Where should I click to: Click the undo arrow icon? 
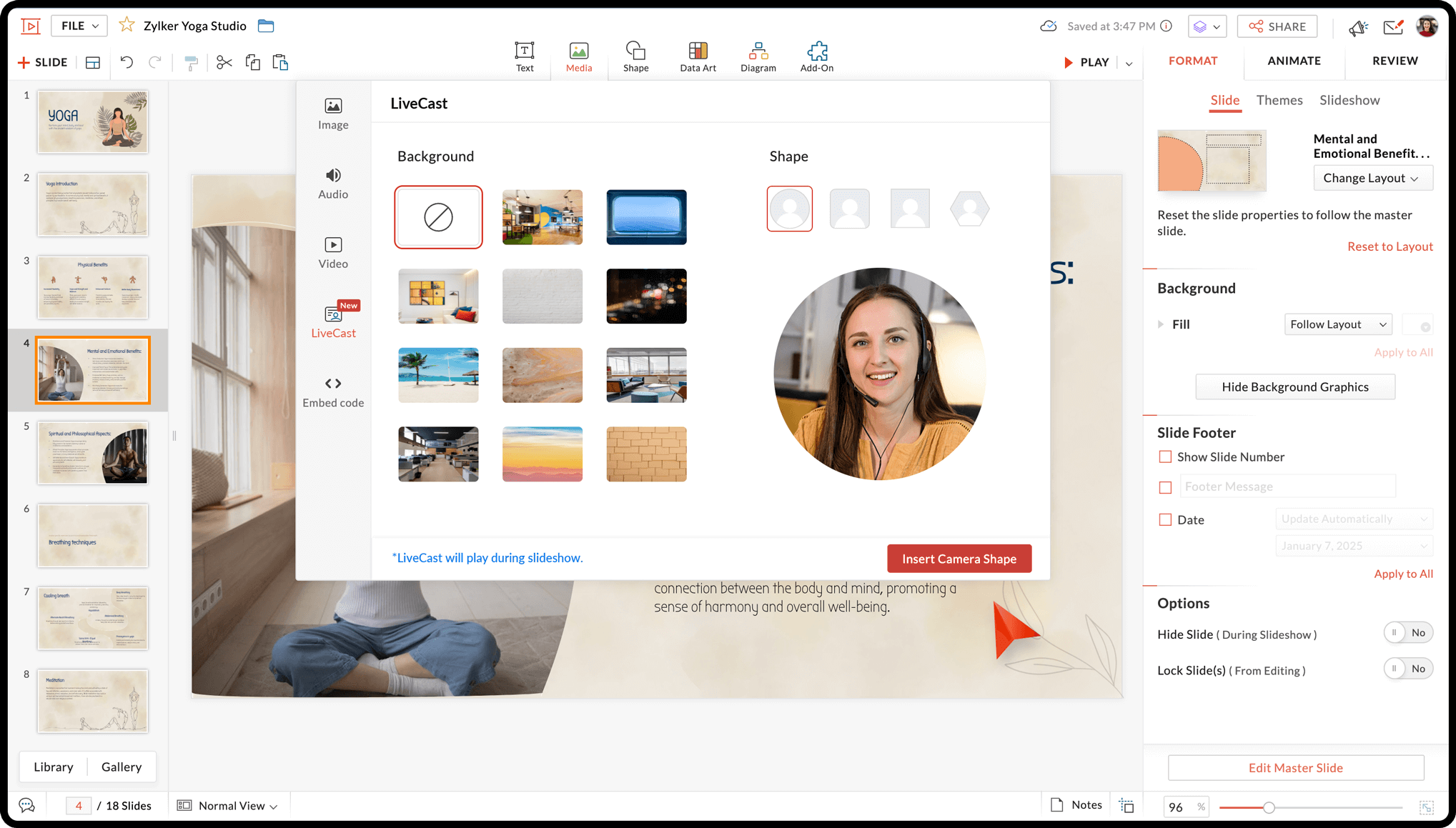(127, 62)
